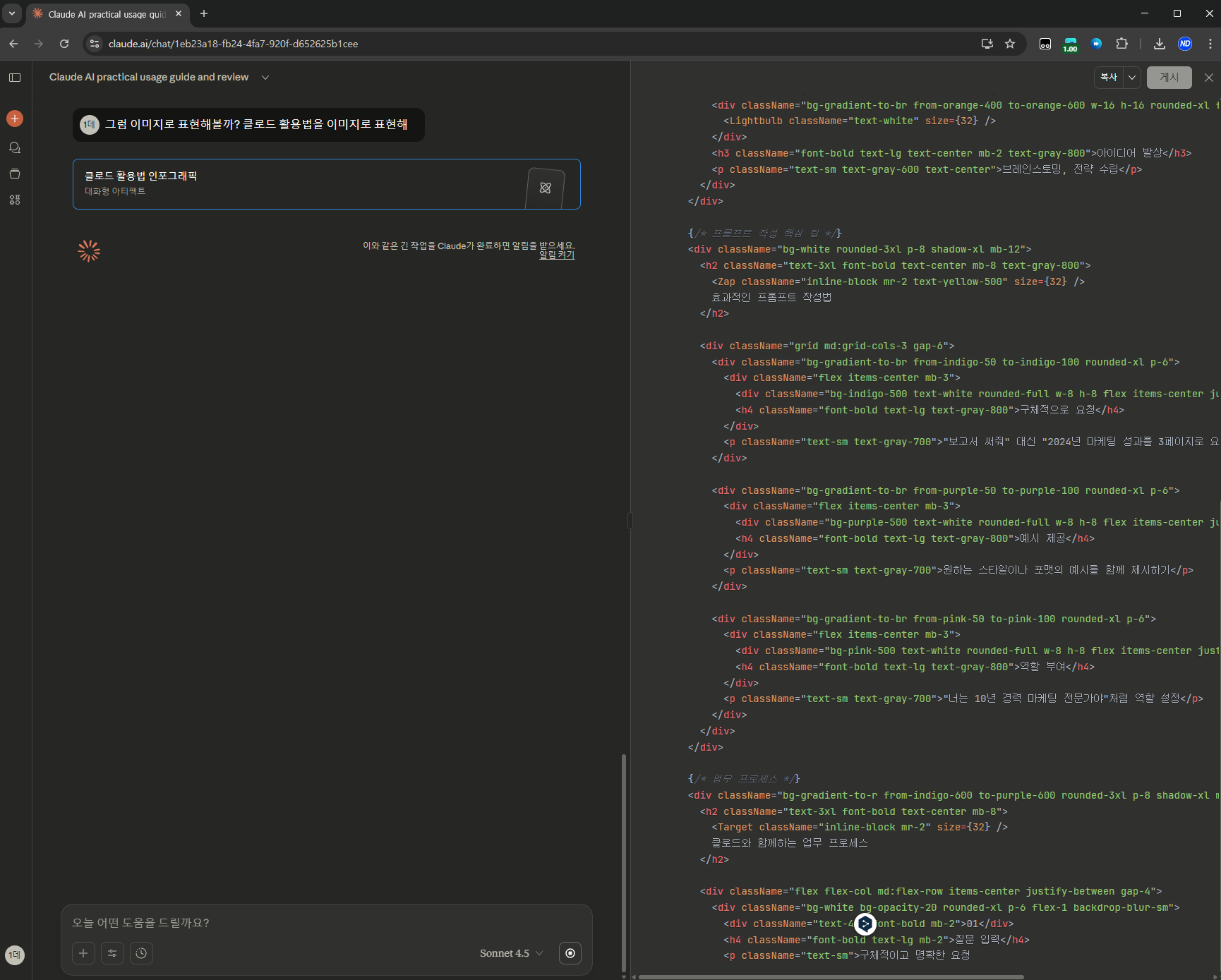Click the green 1.00 extension icon
Screen dimensions: 1221x980
point(1071,44)
